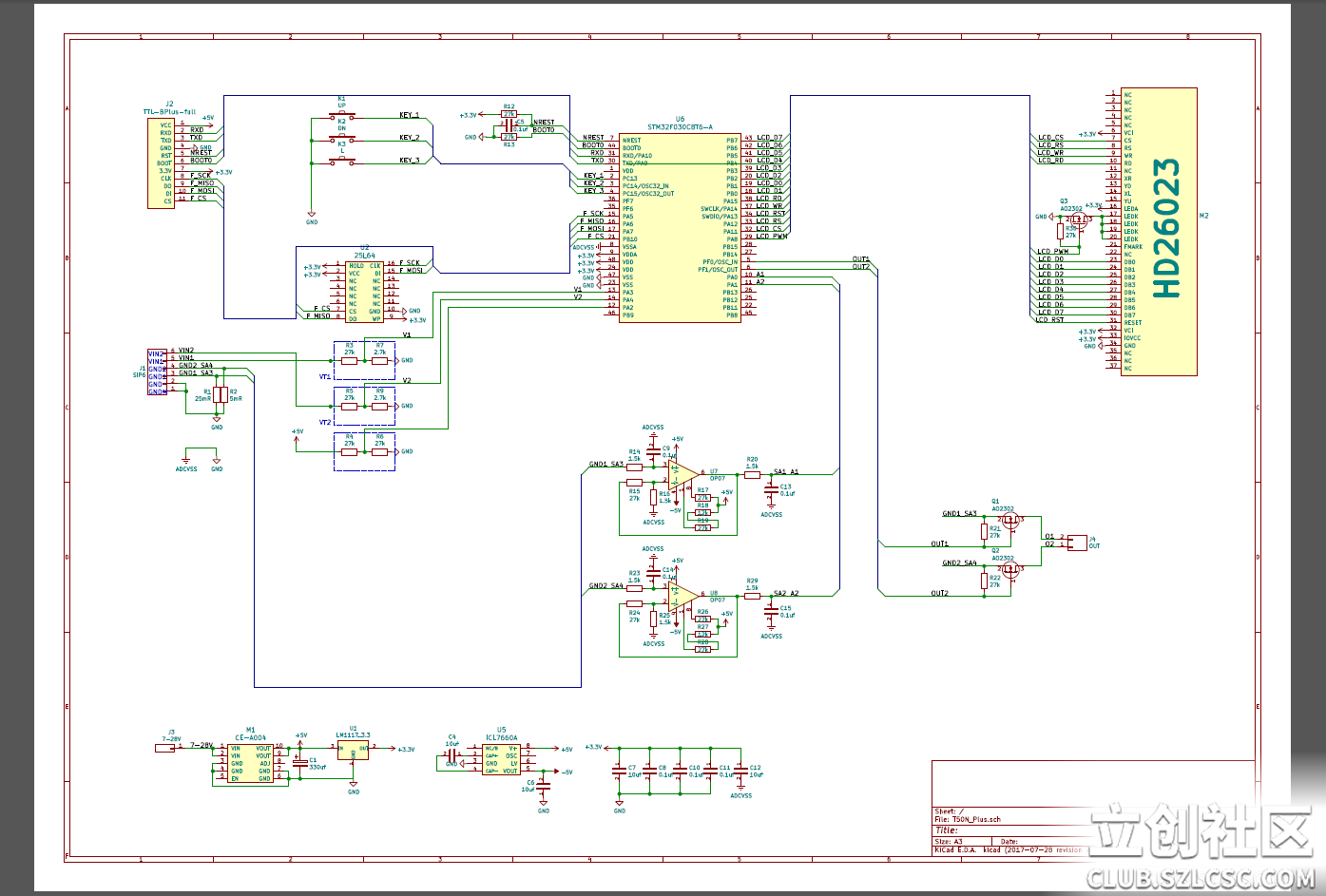
Task: Click the Q1 AO2302 MOSFET symbol
Action: point(1009,520)
